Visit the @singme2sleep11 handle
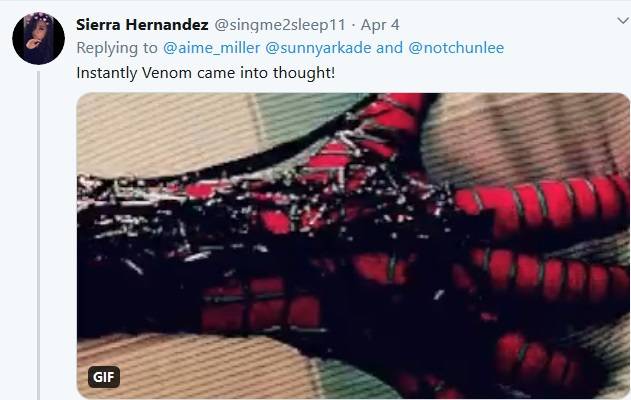Viewport: 631px width, 400px height. click(x=280, y=25)
